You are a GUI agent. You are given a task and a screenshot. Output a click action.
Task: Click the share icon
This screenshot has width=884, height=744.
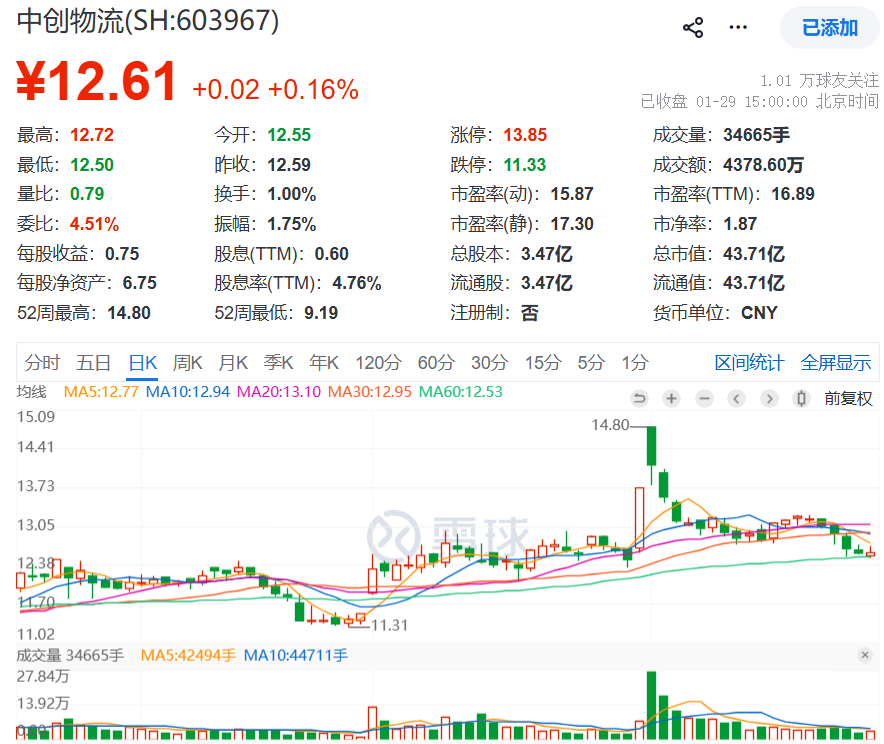pos(693,27)
